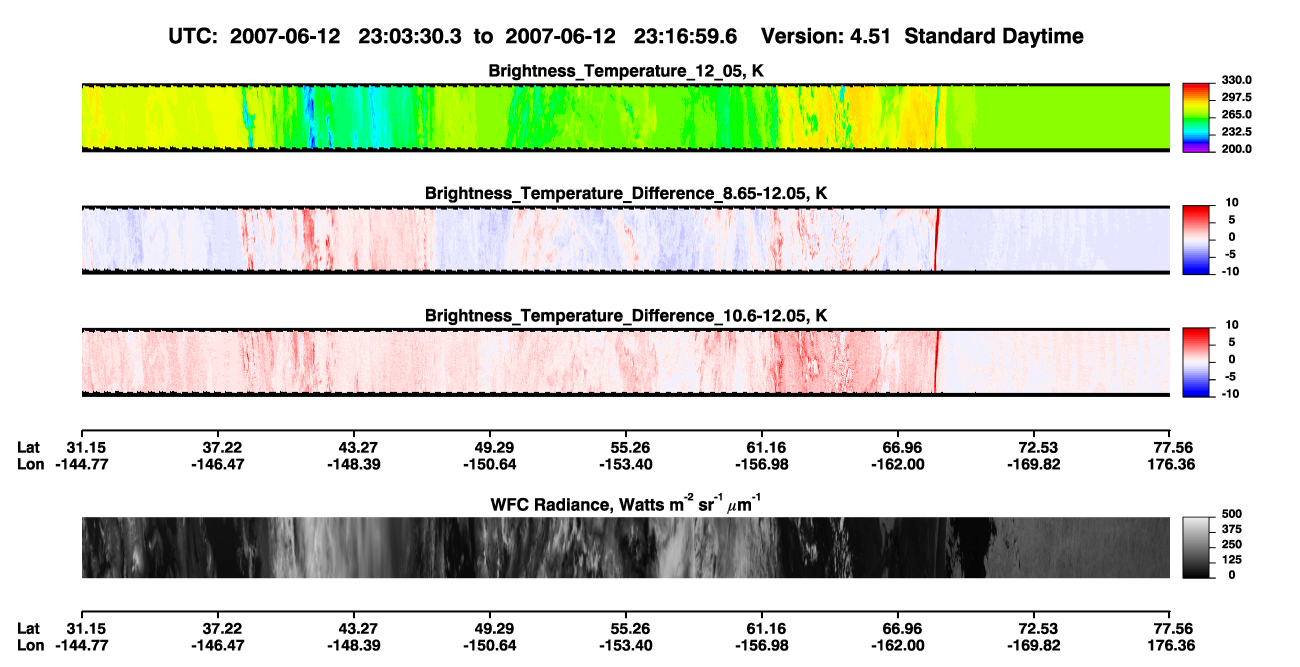Click the "375" WFC radiance scale label
This screenshot has width=1300, height=667.
tap(1232, 529)
